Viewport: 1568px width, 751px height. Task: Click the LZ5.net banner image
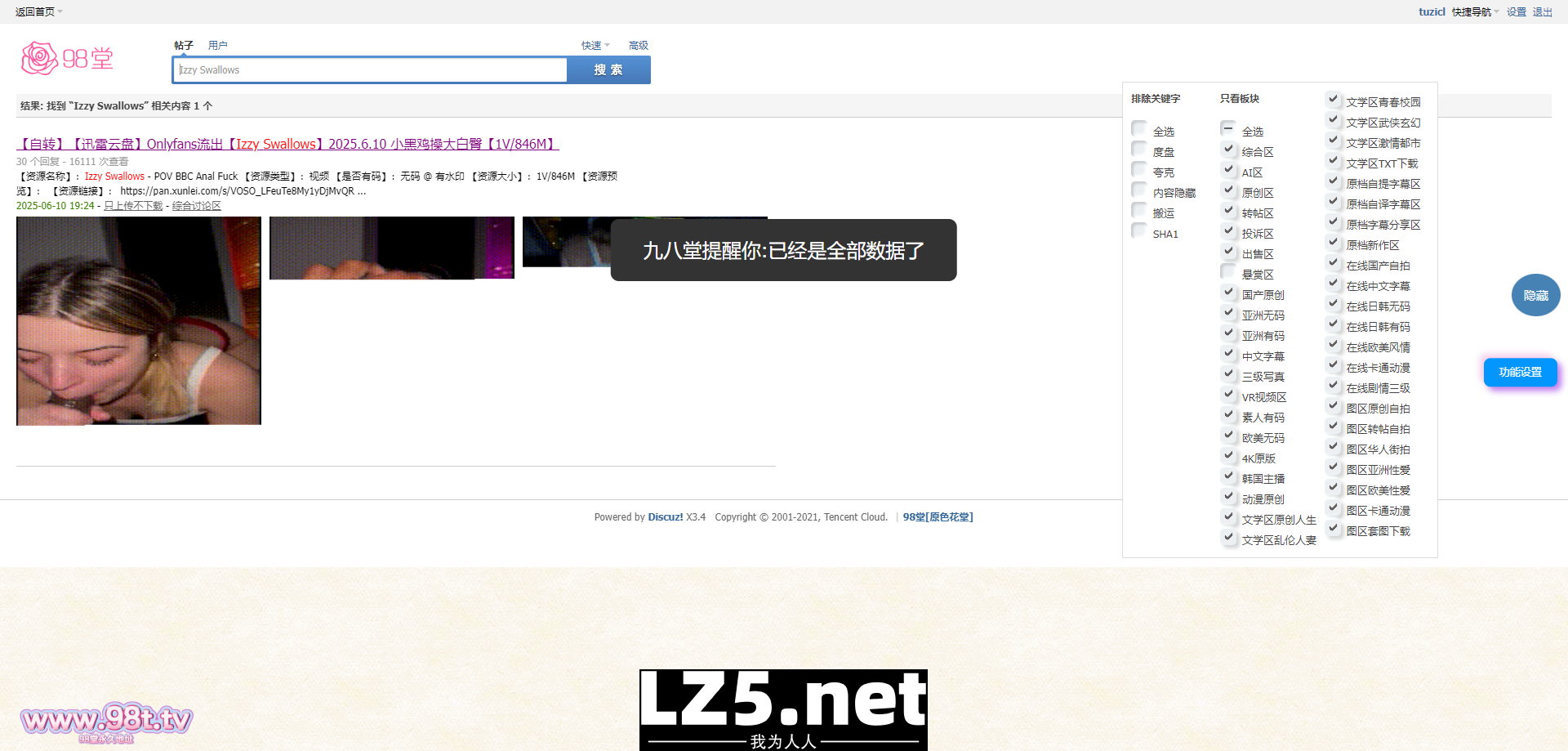coord(783,709)
